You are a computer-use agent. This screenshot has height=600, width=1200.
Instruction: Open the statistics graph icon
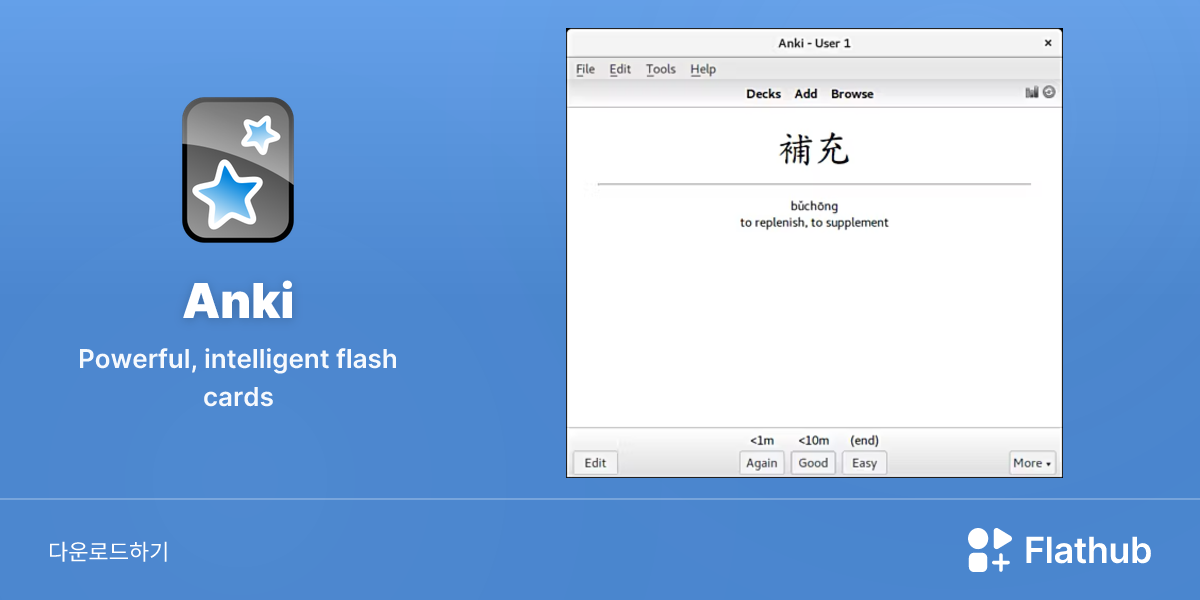click(x=1032, y=93)
